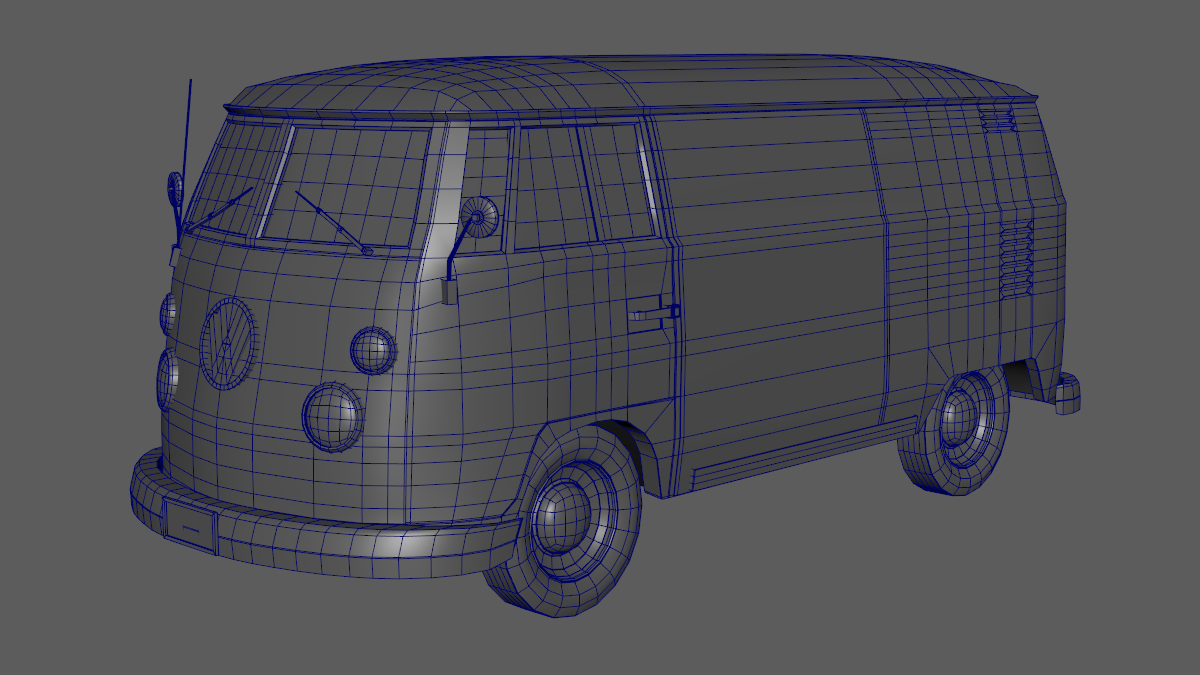Select the round mirror on van's far side

(176, 188)
